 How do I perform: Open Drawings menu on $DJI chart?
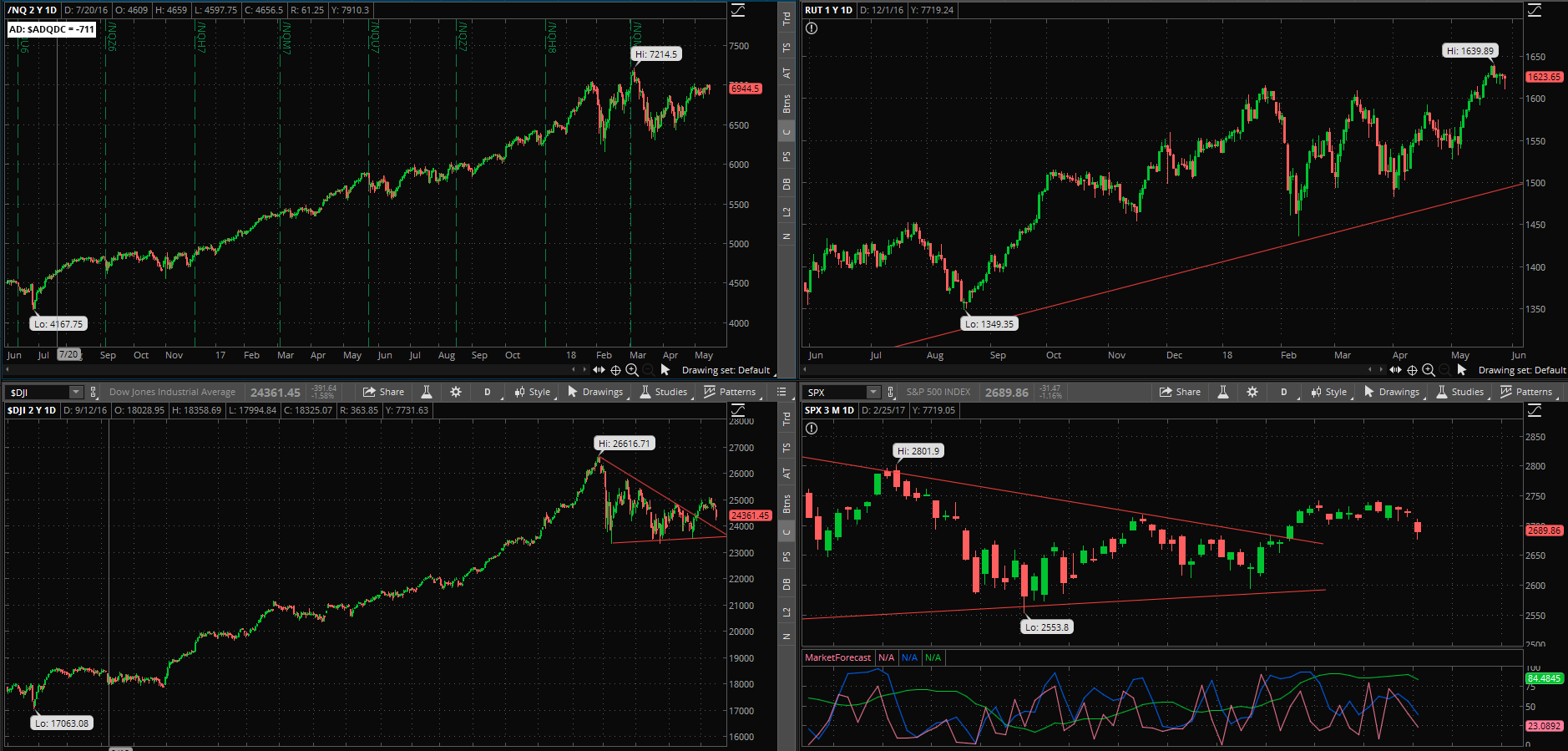pos(595,392)
